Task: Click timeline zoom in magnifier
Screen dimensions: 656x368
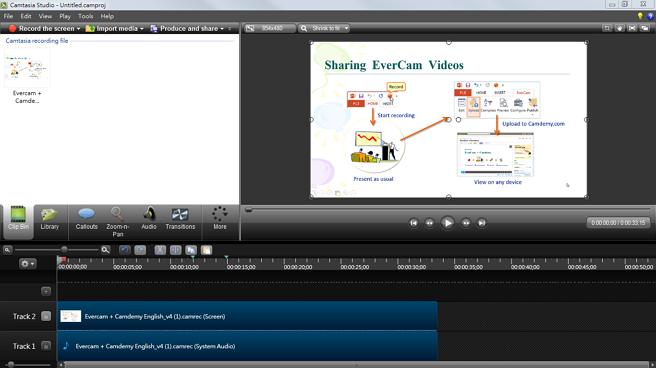Action: (105, 250)
